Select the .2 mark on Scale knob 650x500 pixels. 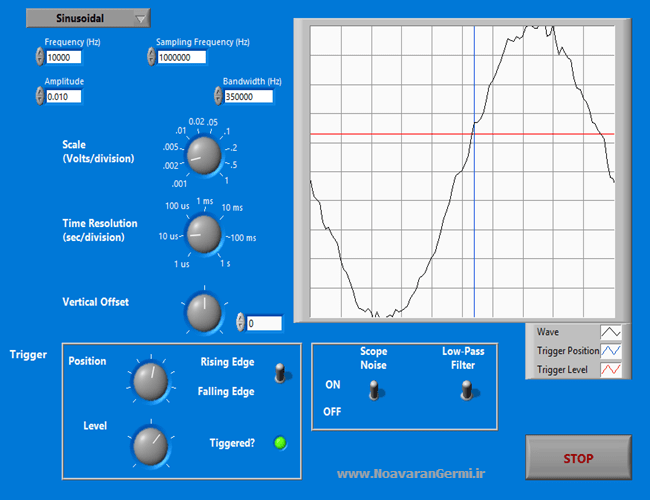tap(234, 148)
